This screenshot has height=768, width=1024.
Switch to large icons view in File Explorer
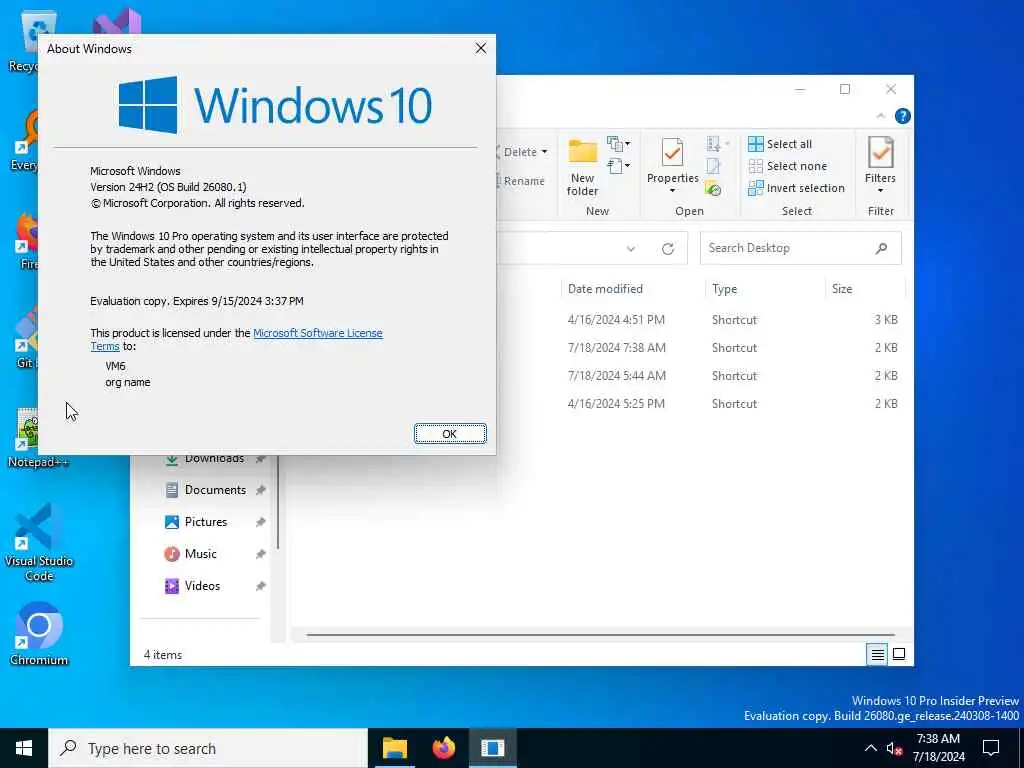pos(899,654)
